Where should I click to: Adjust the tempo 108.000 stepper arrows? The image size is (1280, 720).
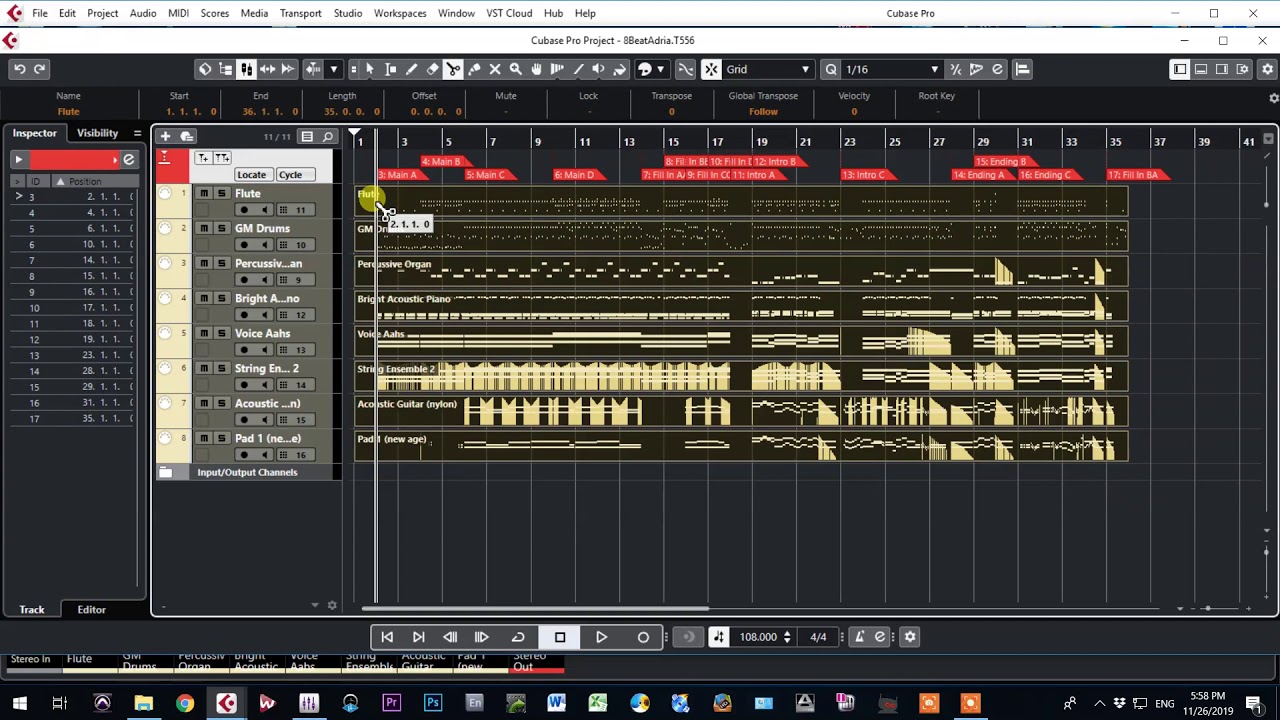pos(787,637)
